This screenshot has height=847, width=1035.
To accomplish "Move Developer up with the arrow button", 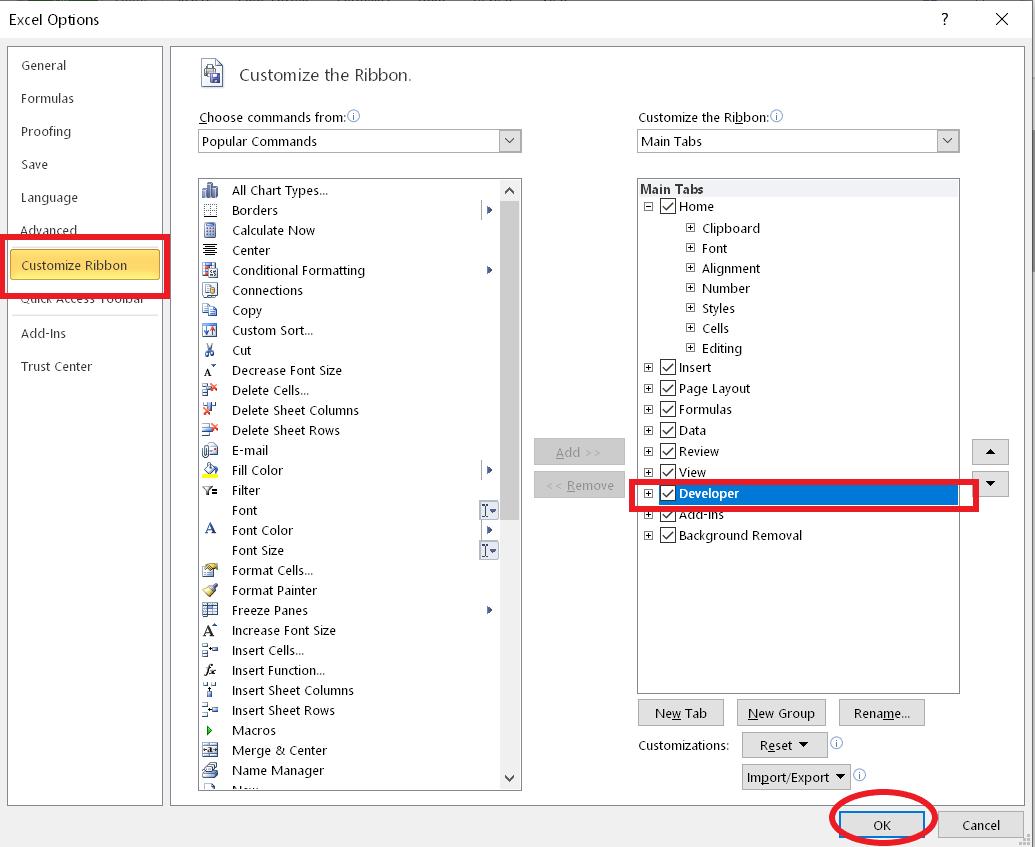I will pyautogui.click(x=990, y=451).
